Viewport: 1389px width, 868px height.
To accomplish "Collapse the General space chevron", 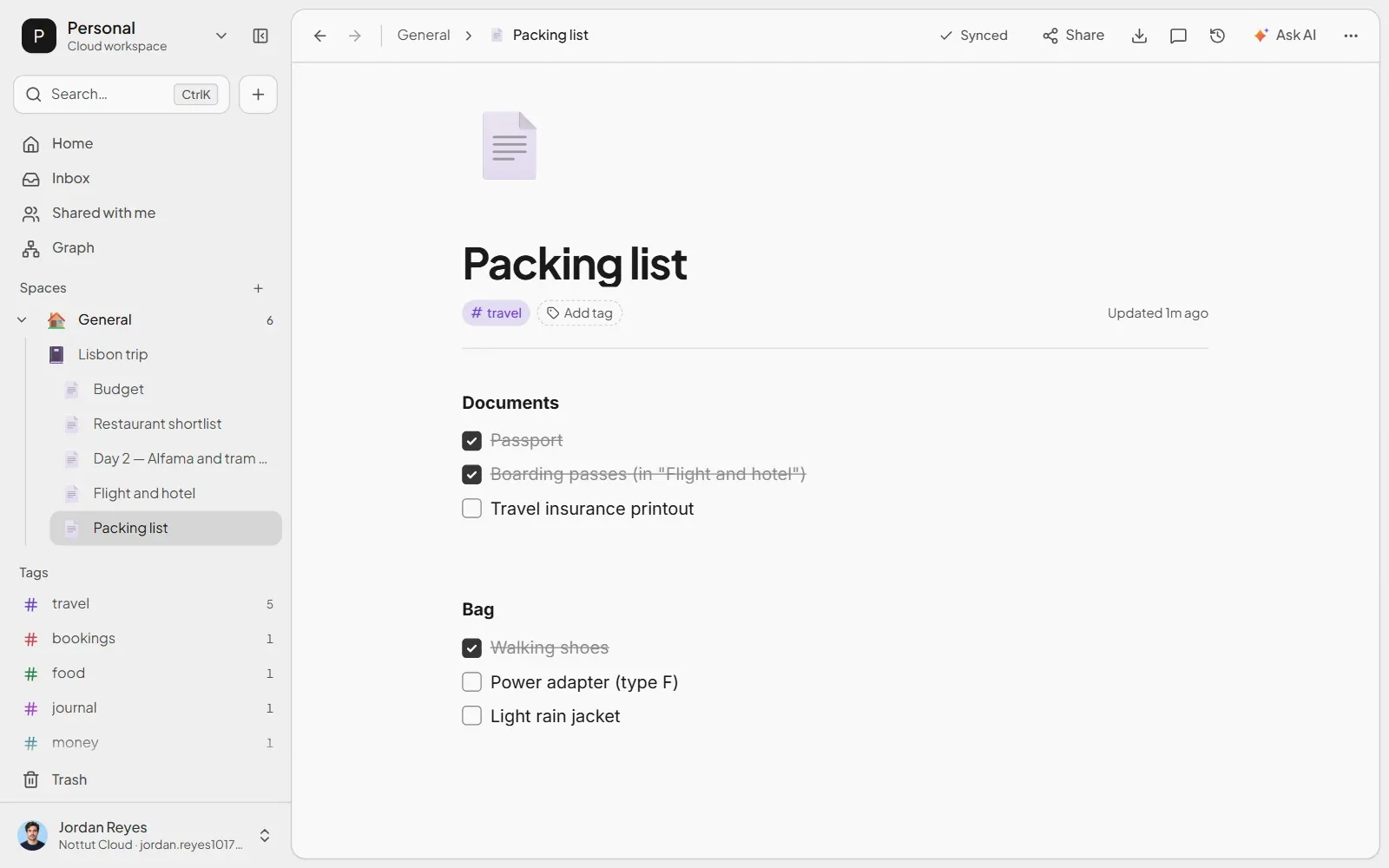I will click(x=23, y=320).
